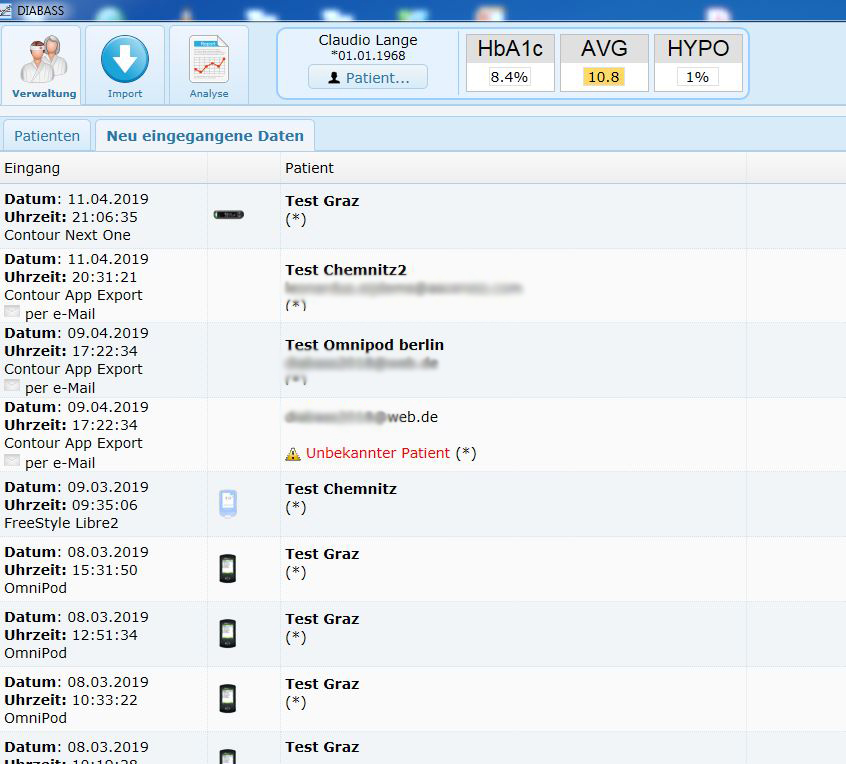
Task: Click the @web.de address above Unbekannter Patient
Action: [361, 417]
